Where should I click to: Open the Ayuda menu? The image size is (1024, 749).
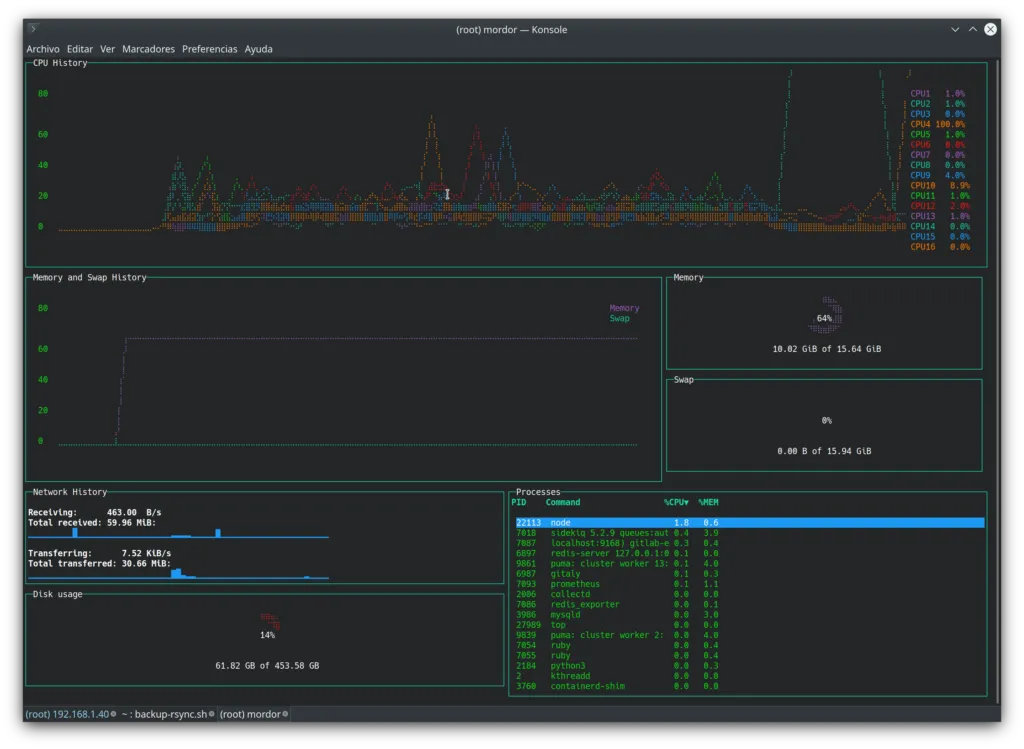coord(259,49)
